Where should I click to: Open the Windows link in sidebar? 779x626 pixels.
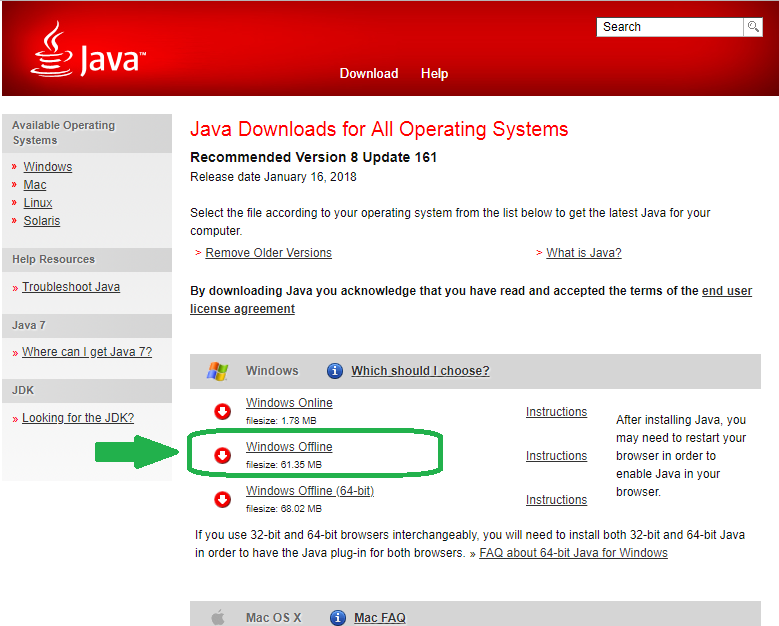coord(48,166)
